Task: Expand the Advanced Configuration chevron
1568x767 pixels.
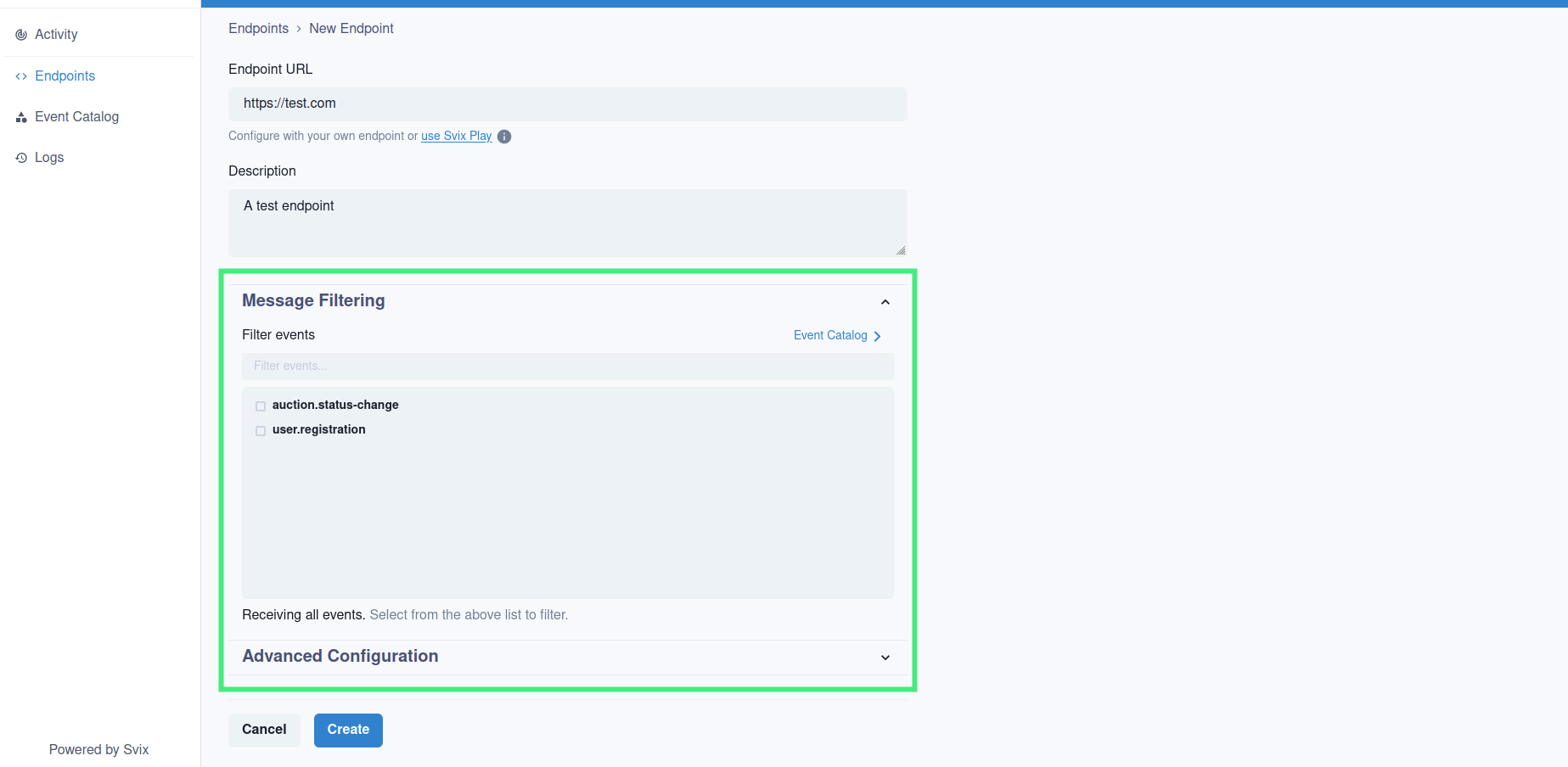Action: click(x=885, y=658)
